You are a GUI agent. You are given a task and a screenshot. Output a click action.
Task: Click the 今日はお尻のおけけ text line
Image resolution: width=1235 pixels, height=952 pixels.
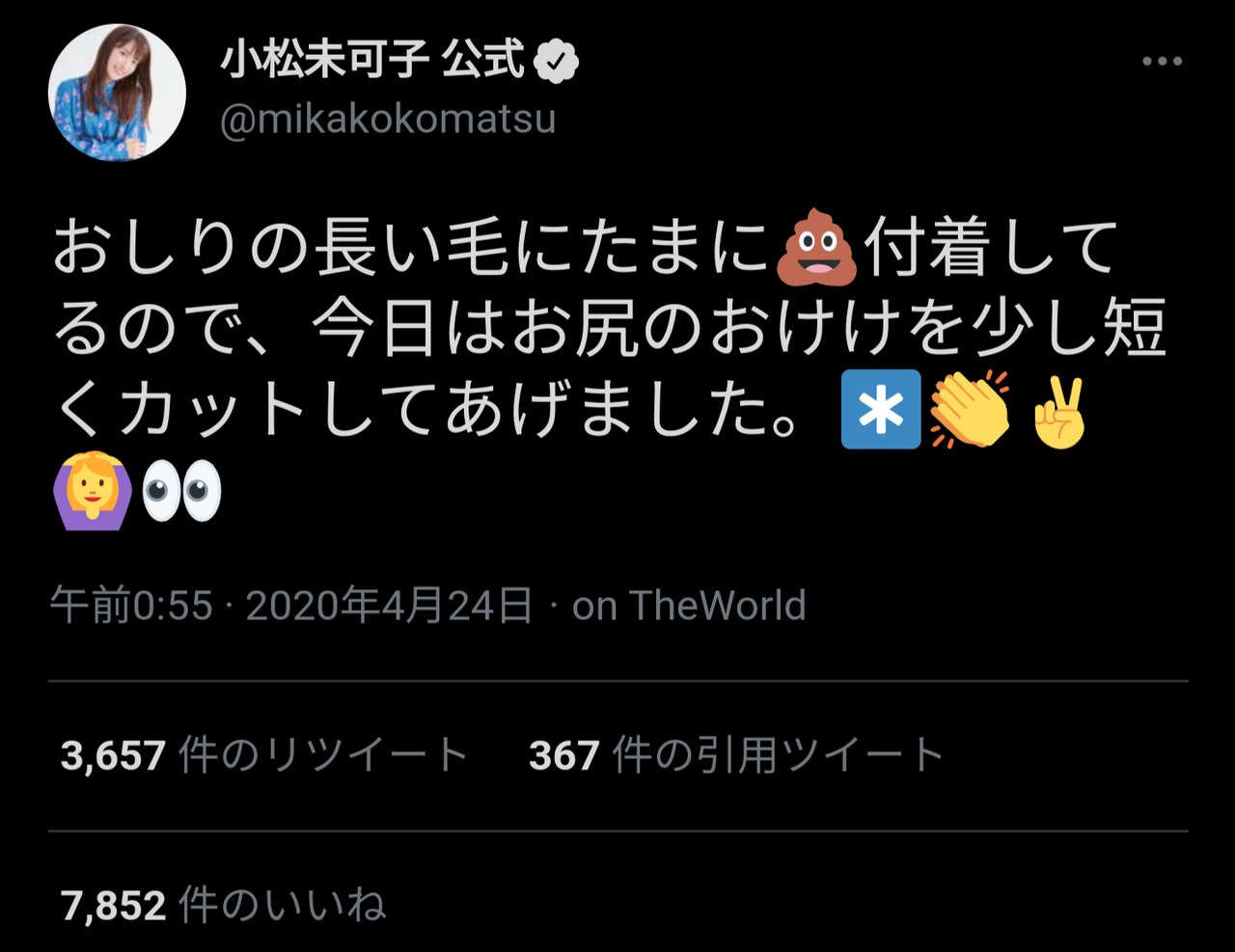(610, 329)
